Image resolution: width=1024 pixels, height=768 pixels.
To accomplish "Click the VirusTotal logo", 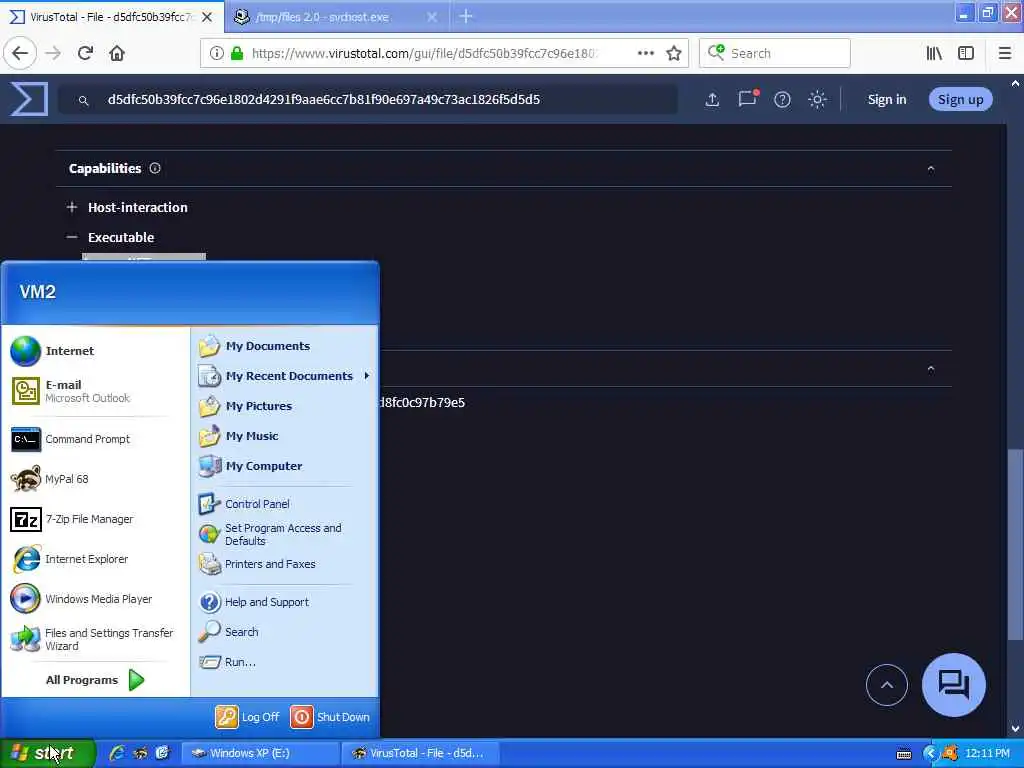I will pyautogui.click(x=29, y=99).
